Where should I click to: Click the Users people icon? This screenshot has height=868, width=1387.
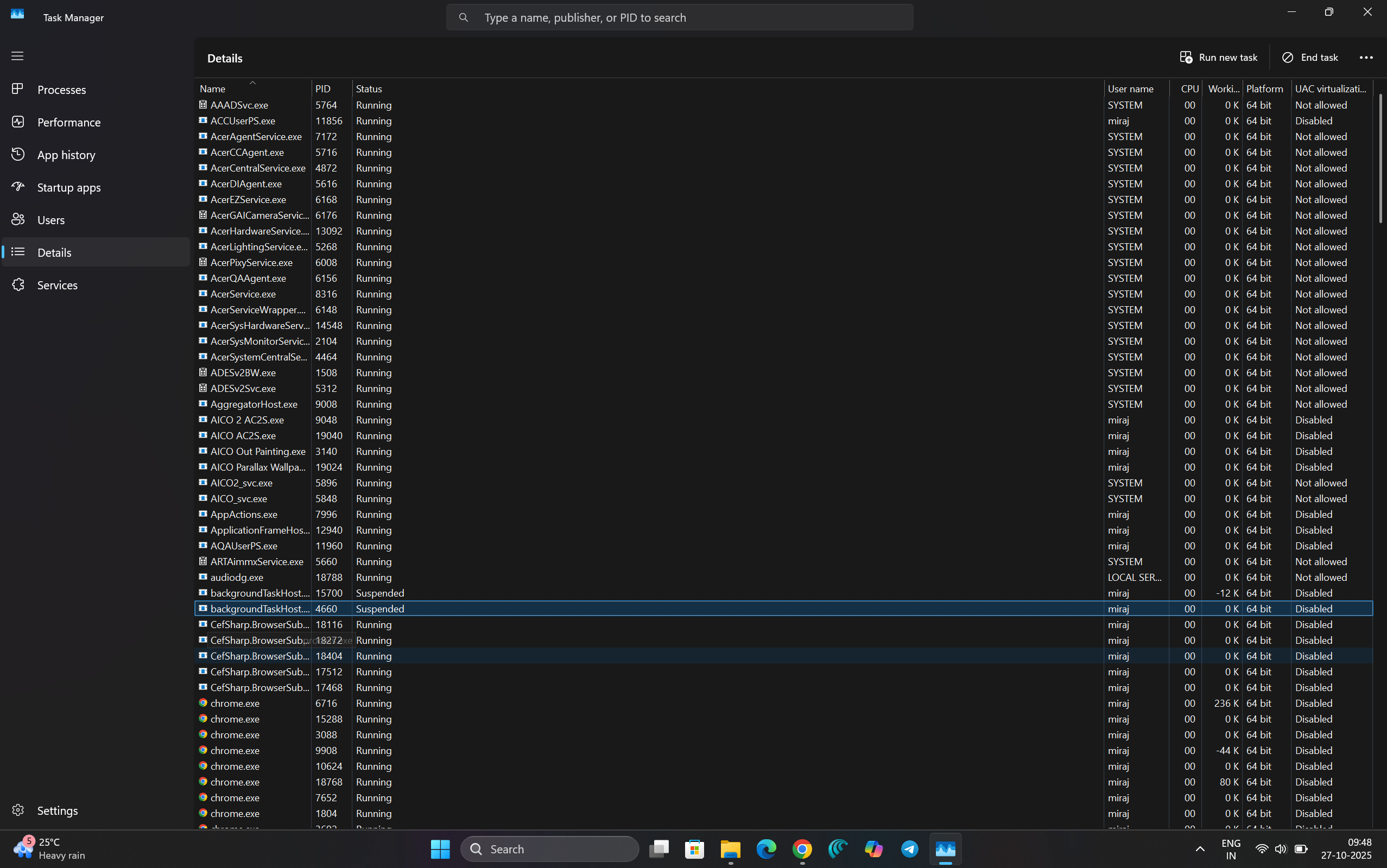(18, 219)
